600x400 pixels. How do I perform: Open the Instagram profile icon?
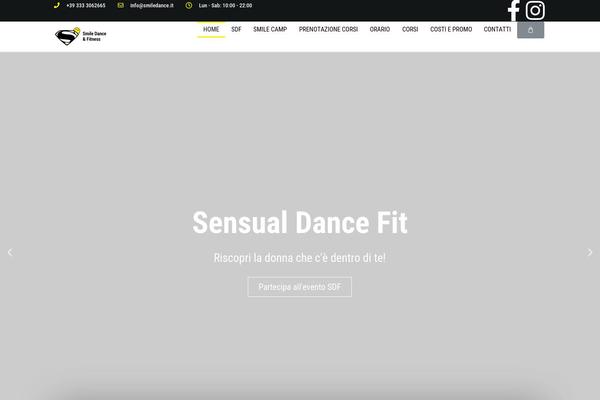click(535, 11)
